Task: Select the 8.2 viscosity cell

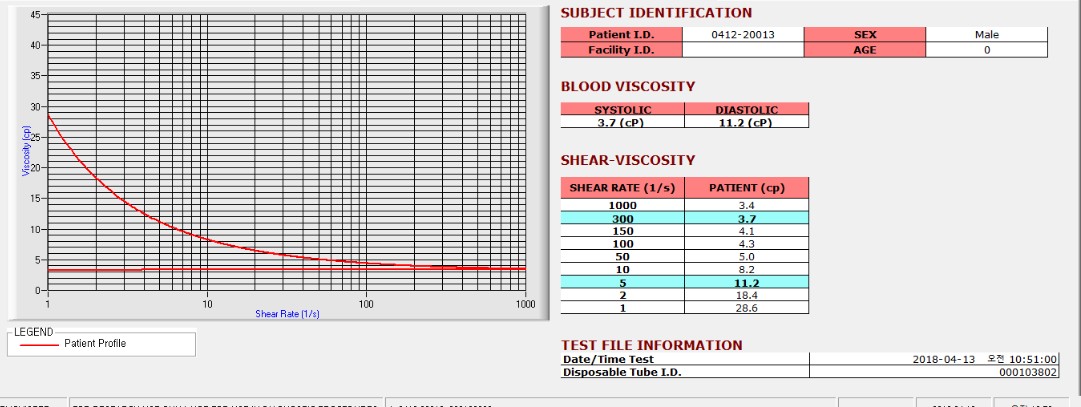Action: pos(747,269)
